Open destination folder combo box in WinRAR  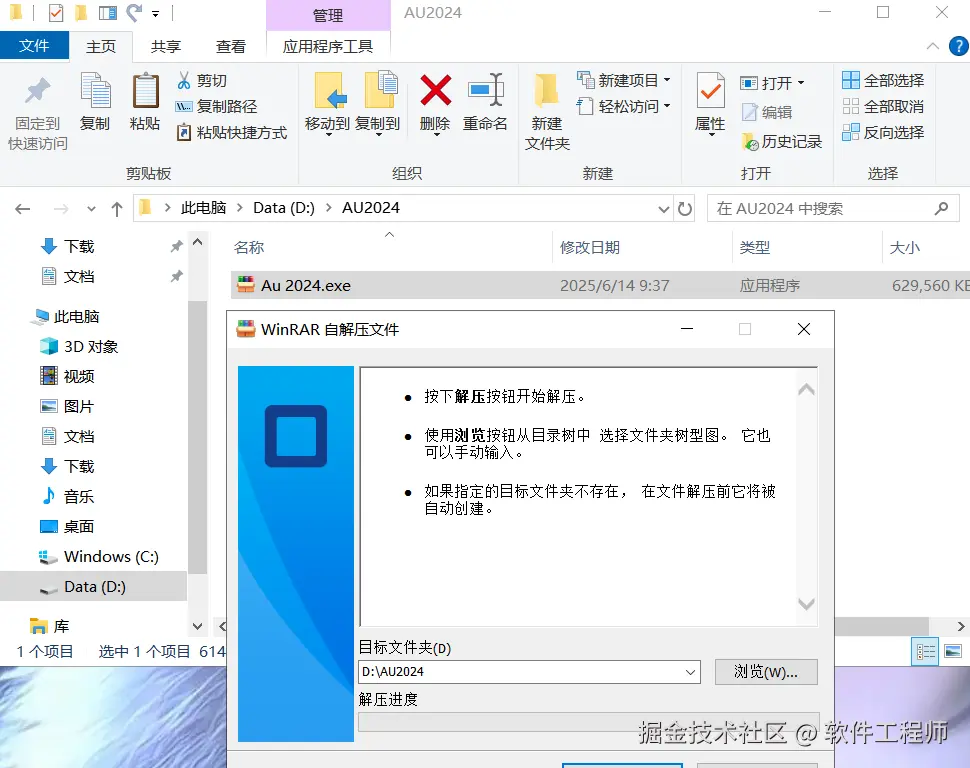(690, 672)
